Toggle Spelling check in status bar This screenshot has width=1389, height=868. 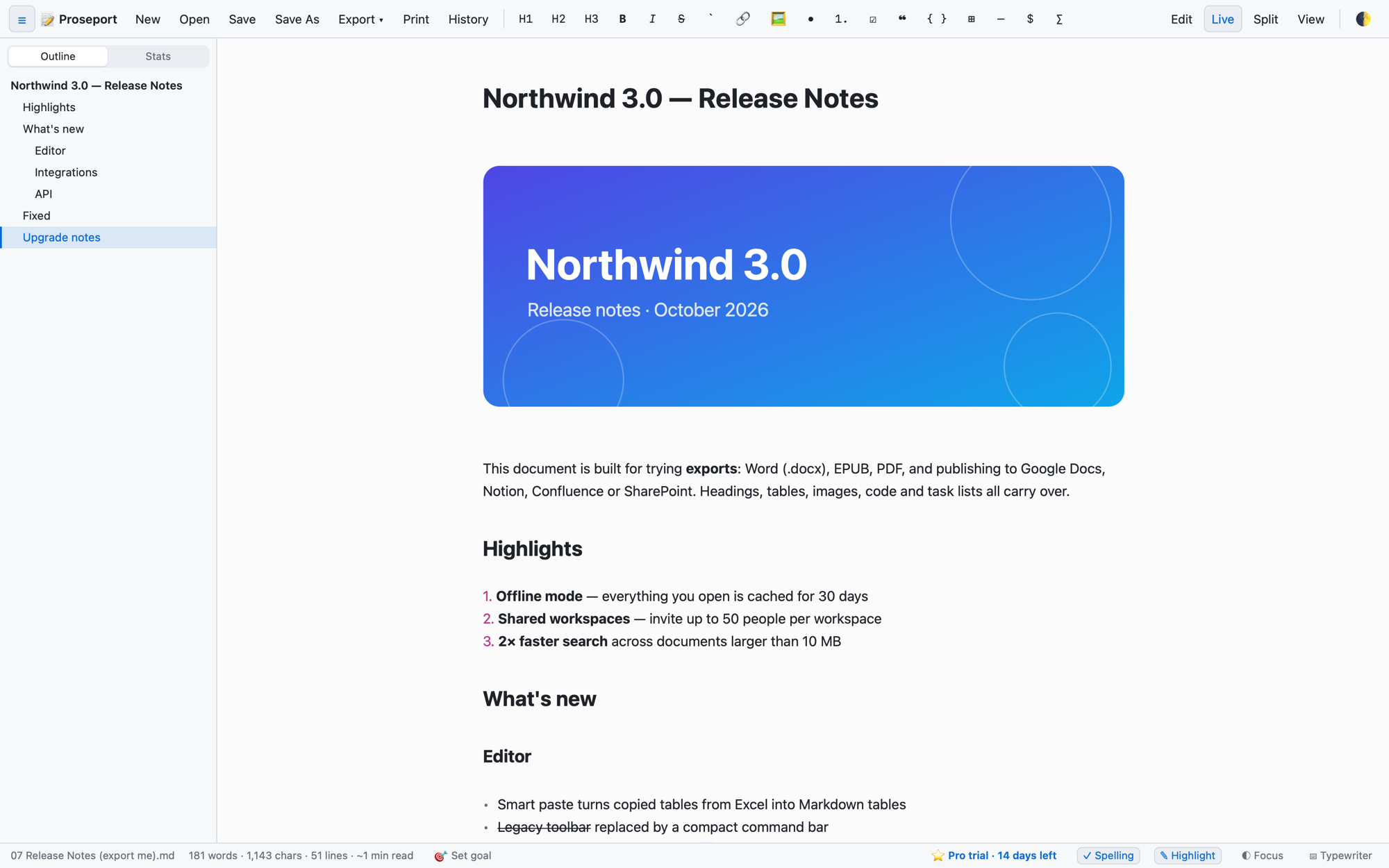tap(1108, 856)
